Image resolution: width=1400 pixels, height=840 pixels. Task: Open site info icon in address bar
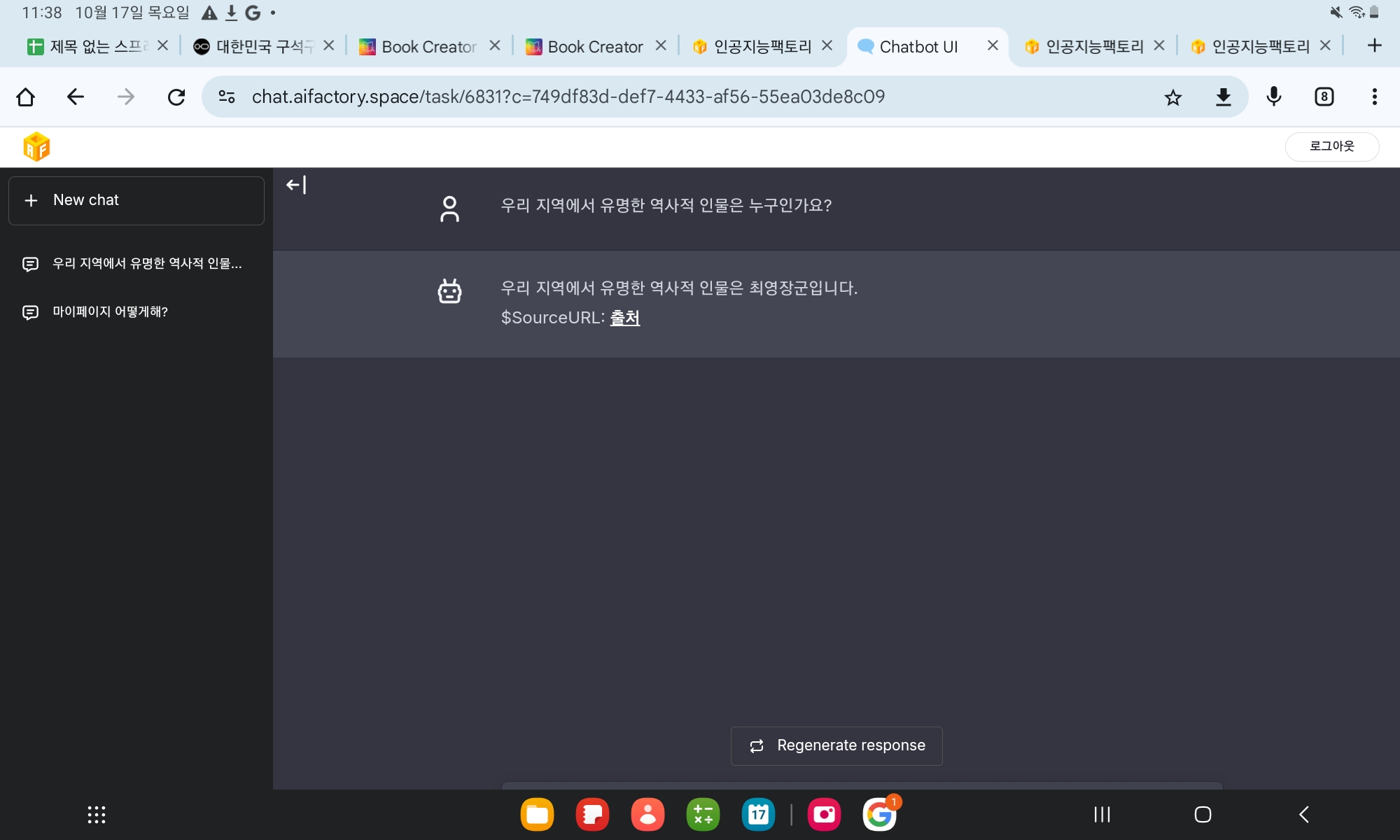pos(227,97)
